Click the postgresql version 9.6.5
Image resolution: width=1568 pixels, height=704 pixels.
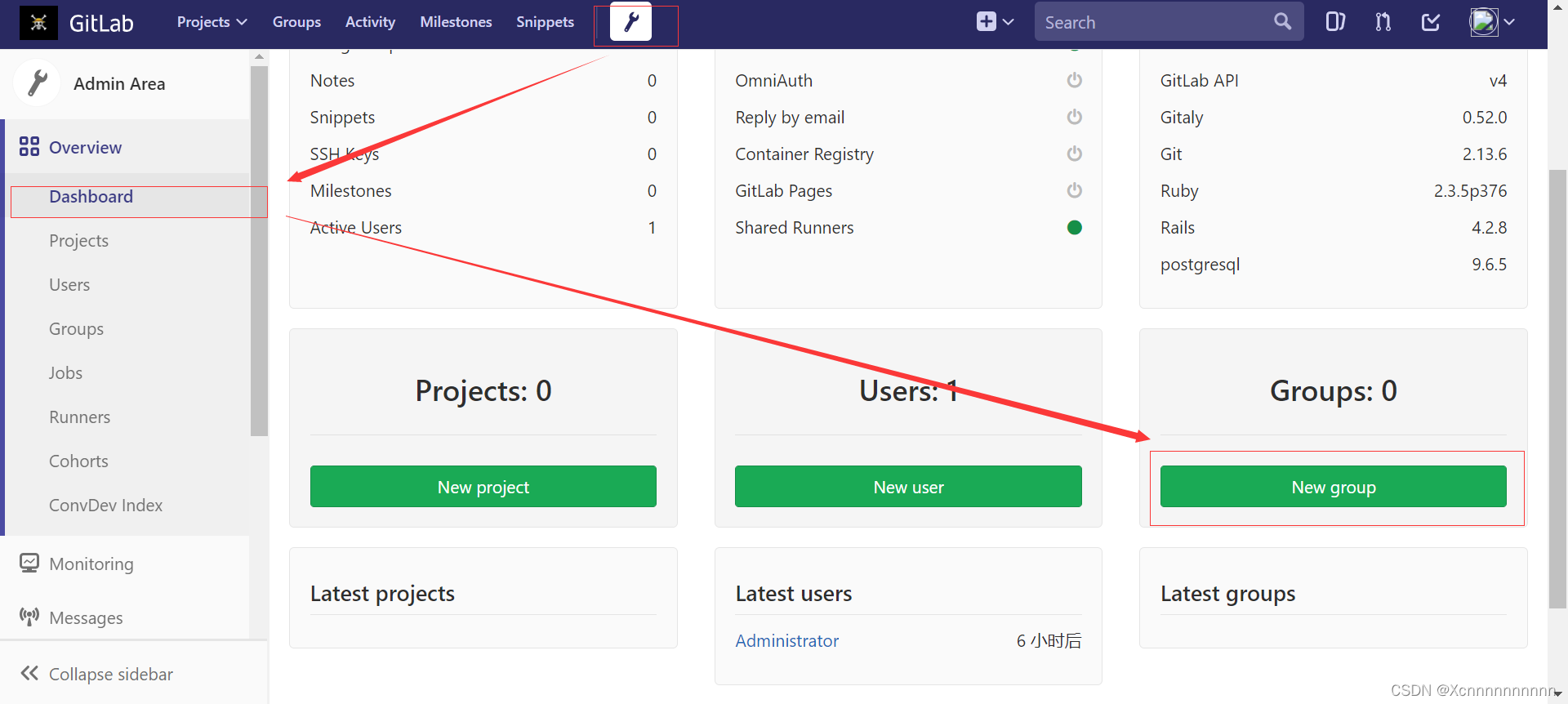click(1490, 265)
